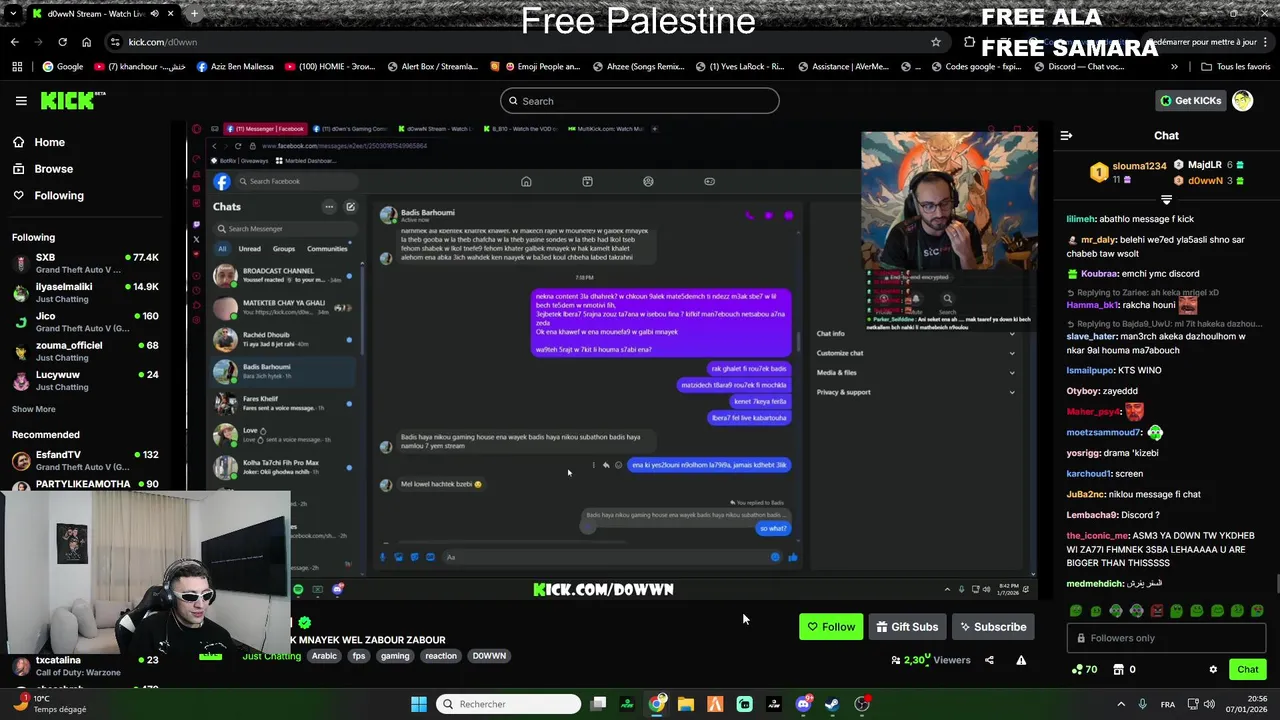Open File Explorer from the taskbar
Viewport: 1280px width, 720px height.
pyautogui.click(x=686, y=704)
